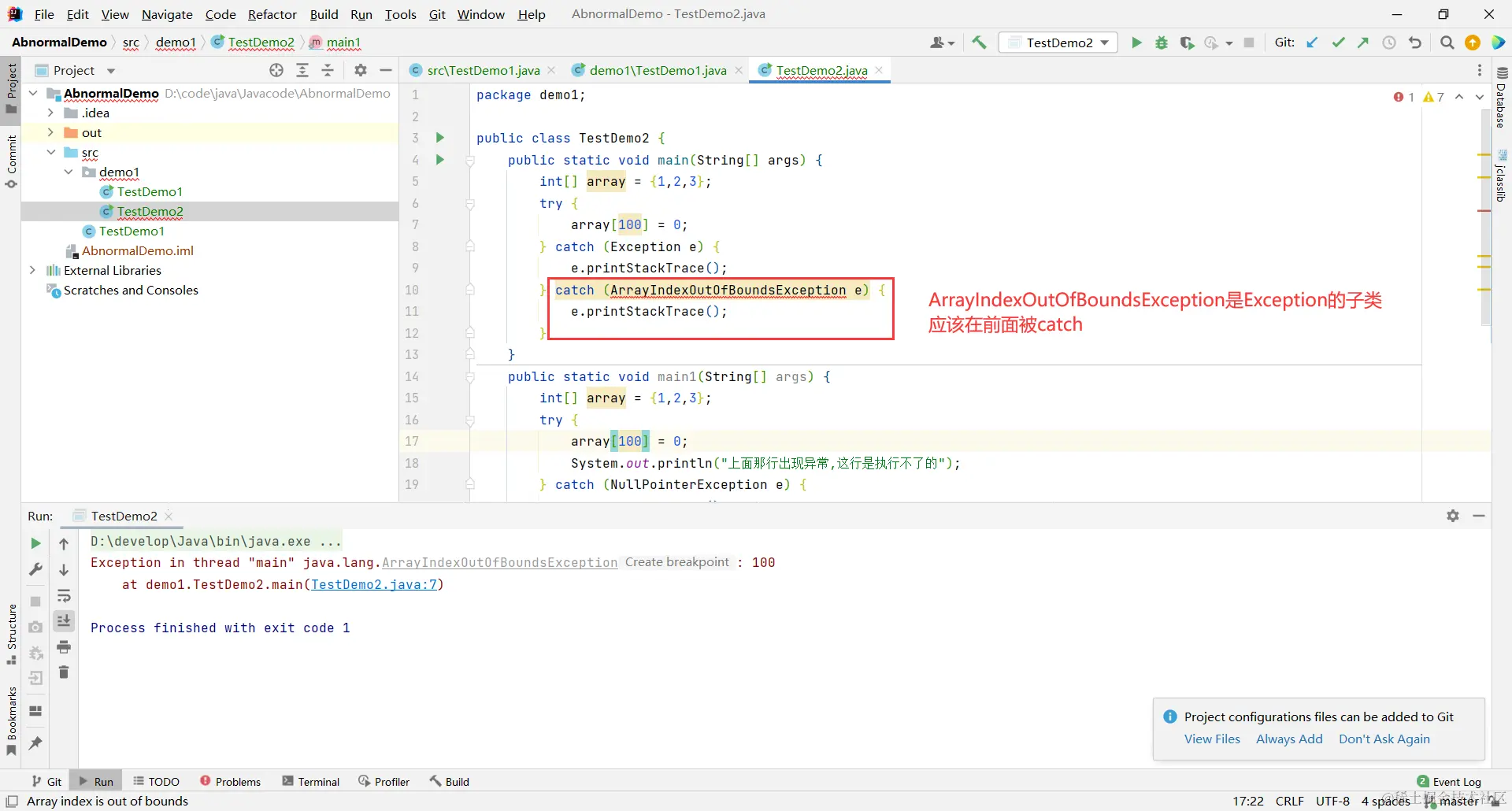Switch to the src\TestDemo1.java editor tab

(x=483, y=70)
